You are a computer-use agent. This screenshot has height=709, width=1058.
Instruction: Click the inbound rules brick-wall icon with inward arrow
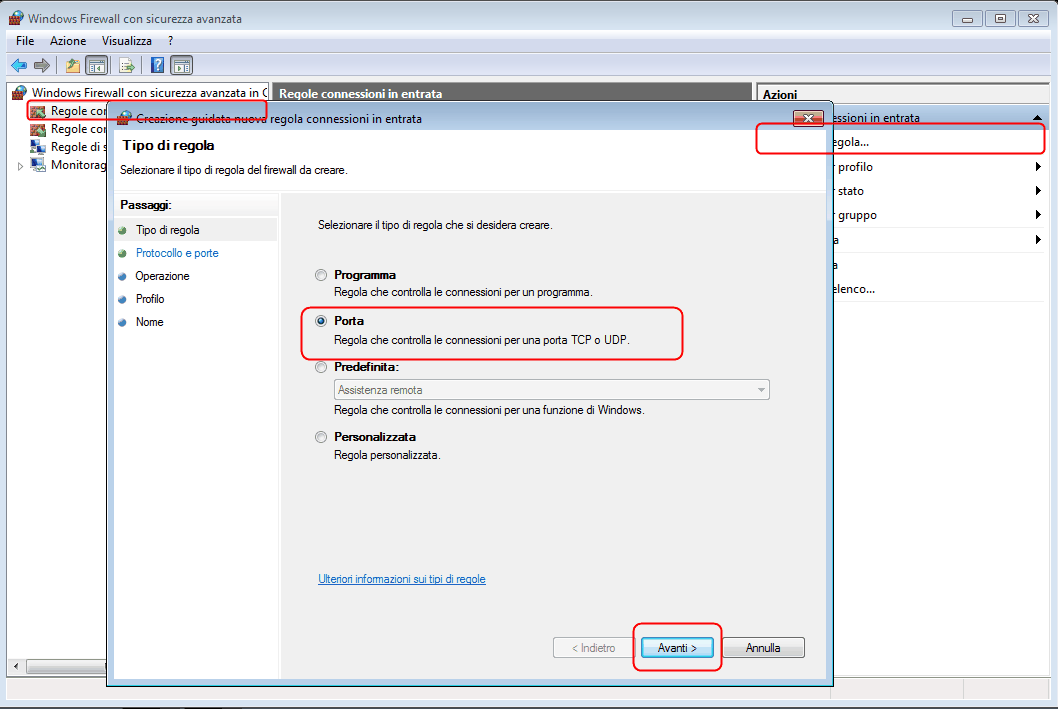point(38,111)
